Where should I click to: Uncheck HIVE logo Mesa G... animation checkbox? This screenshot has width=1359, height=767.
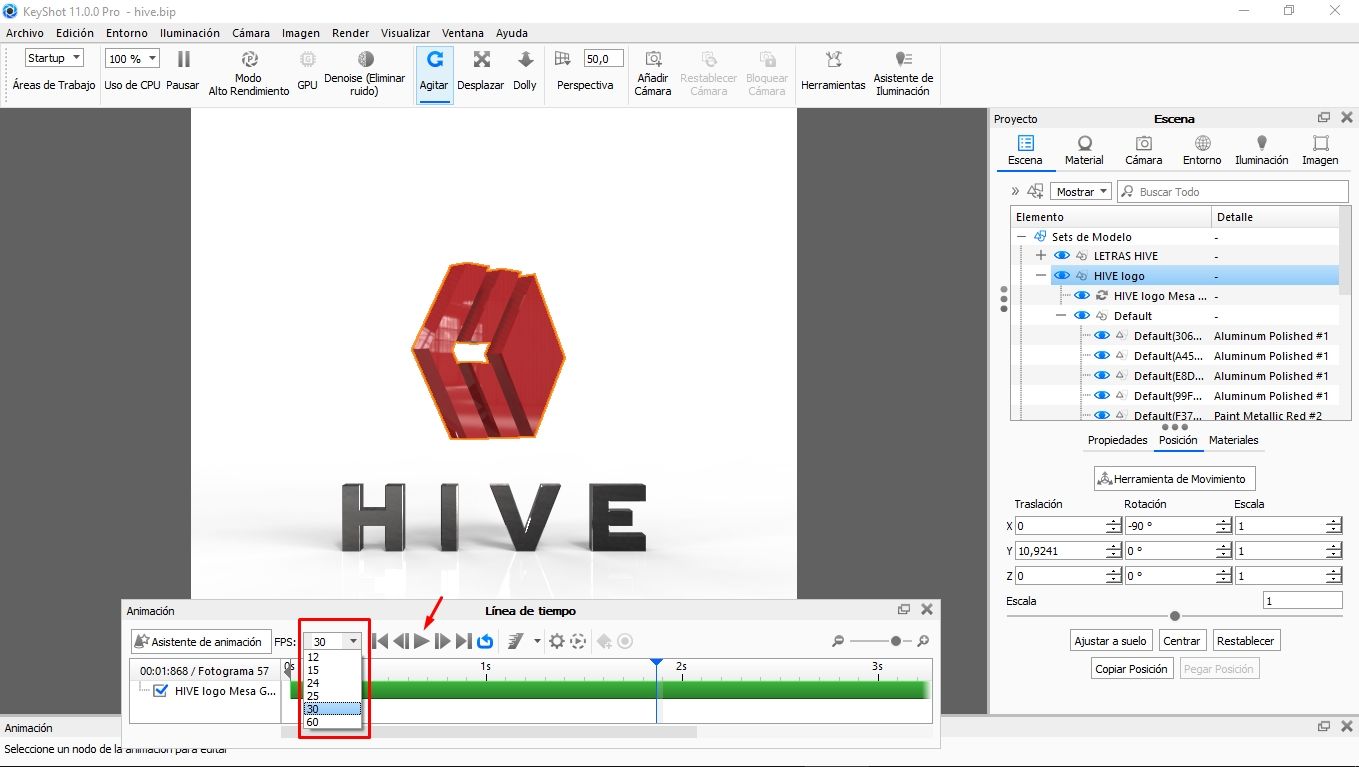[160, 690]
